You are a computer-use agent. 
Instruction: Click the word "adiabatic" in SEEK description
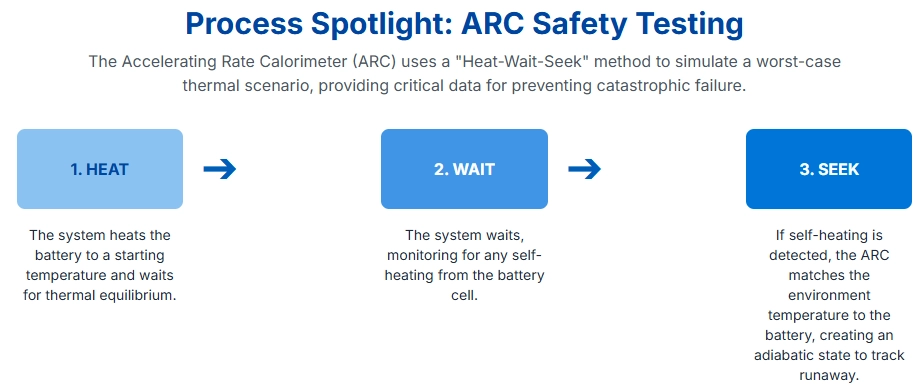click(x=783, y=355)
